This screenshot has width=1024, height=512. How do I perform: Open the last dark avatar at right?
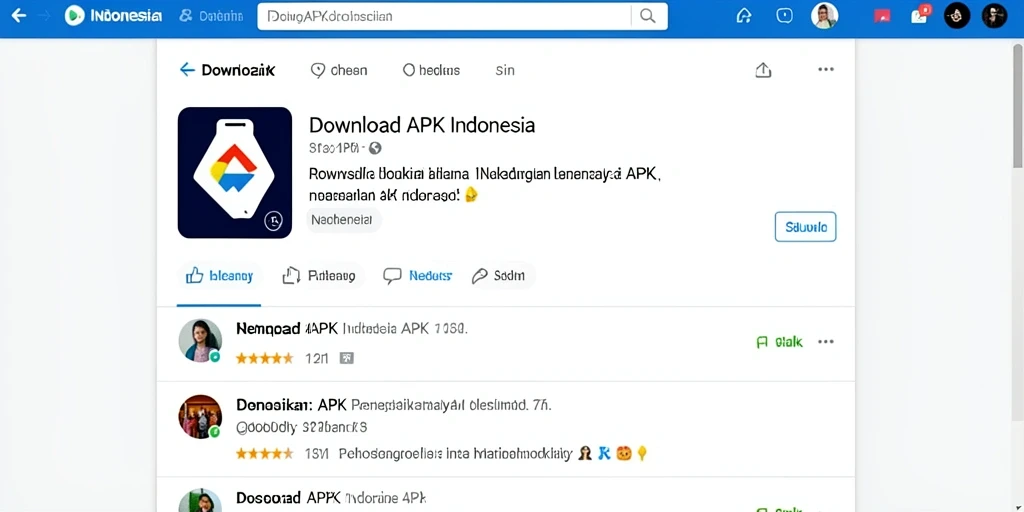click(x=994, y=16)
